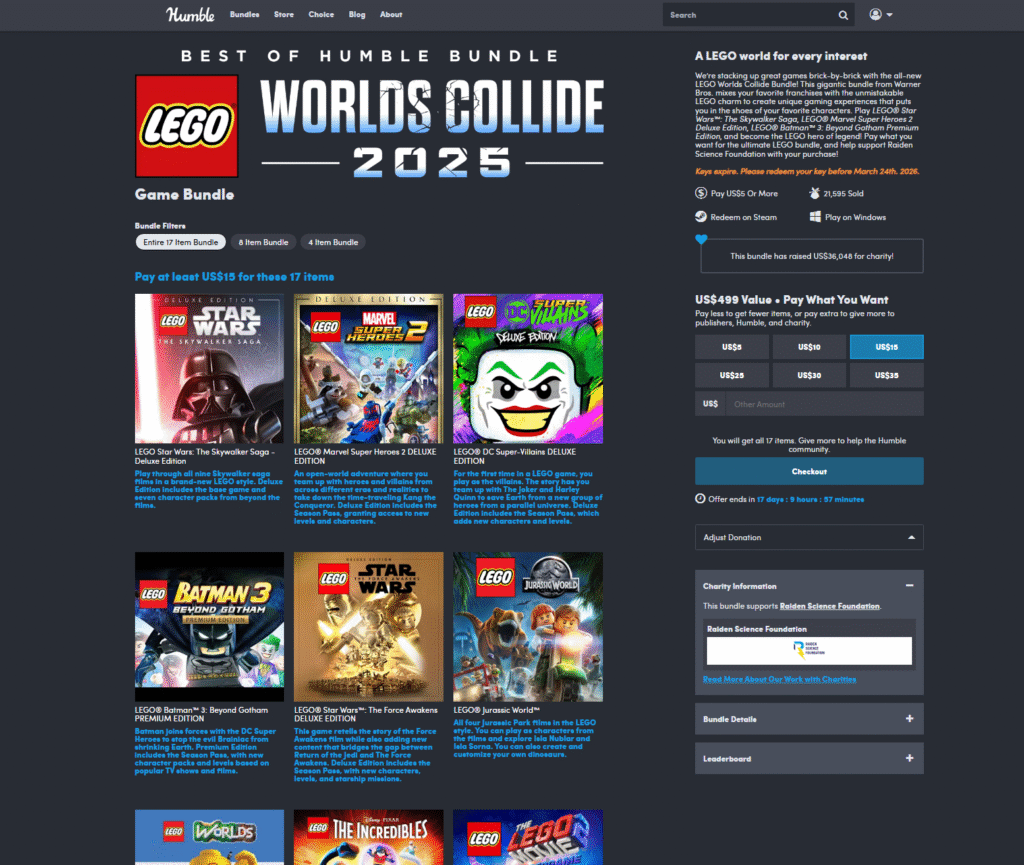Click the Steam redeem icon

point(701,217)
